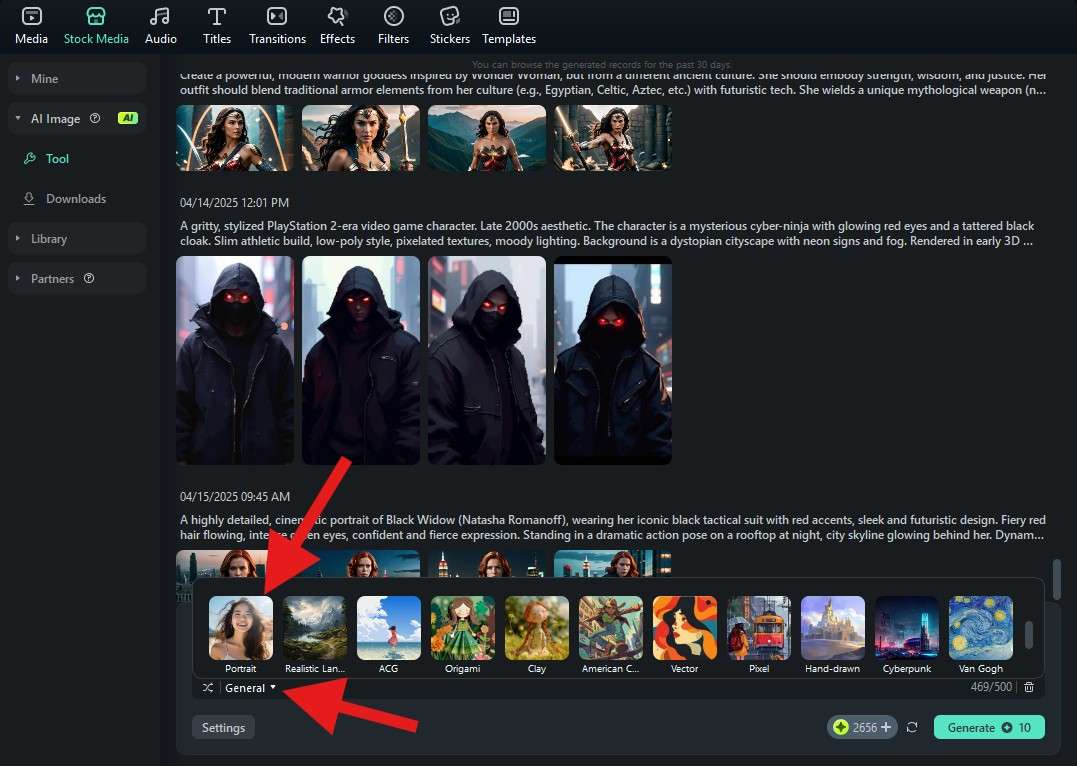The height and width of the screenshot is (766, 1077).
Task: Click the generated records scrollbar
Action: pos(1057,578)
